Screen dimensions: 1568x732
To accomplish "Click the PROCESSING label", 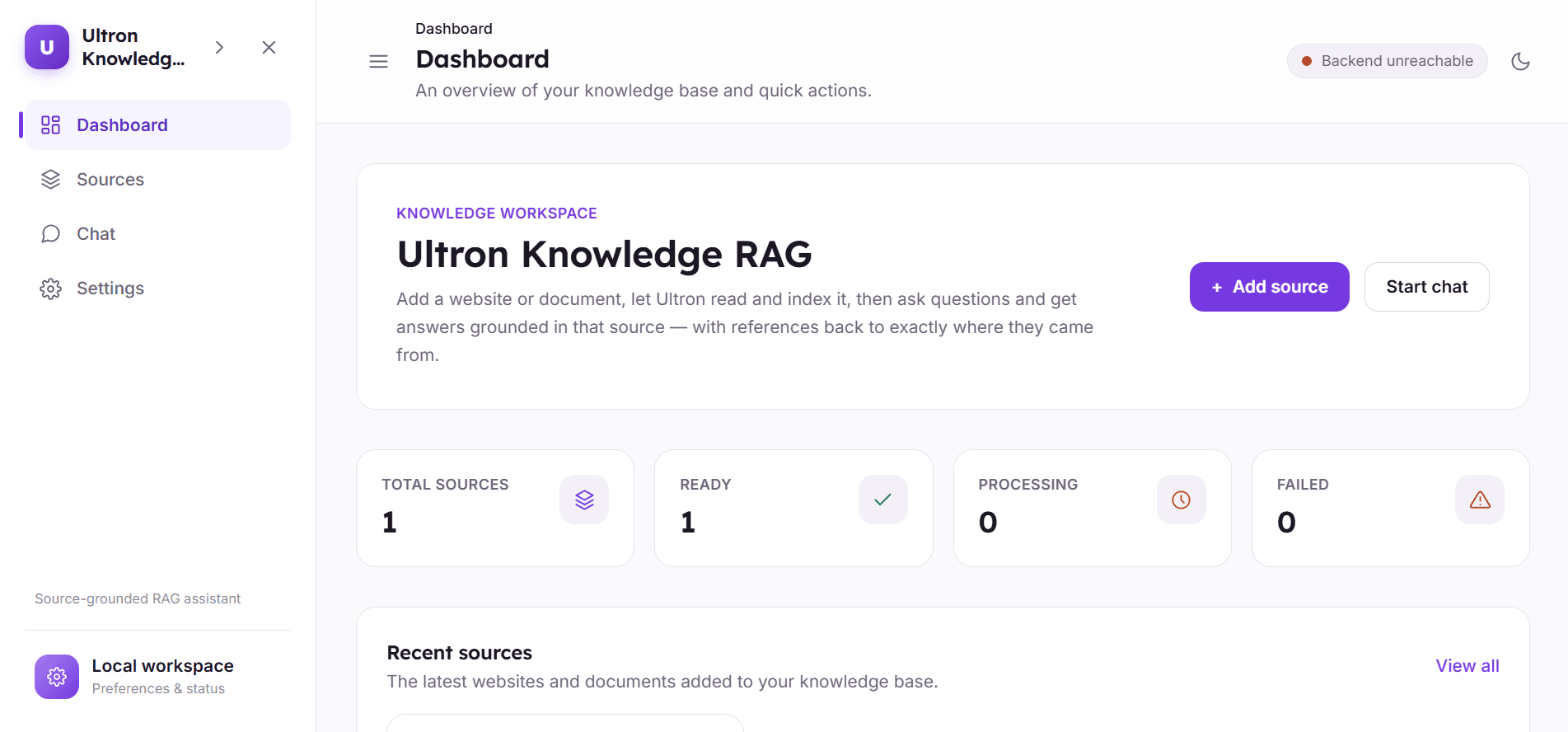I will [x=1028, y=485].
